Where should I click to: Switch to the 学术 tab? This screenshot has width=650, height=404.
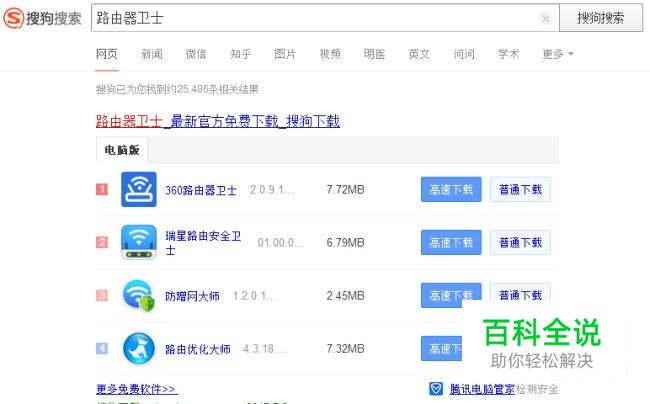508,54
